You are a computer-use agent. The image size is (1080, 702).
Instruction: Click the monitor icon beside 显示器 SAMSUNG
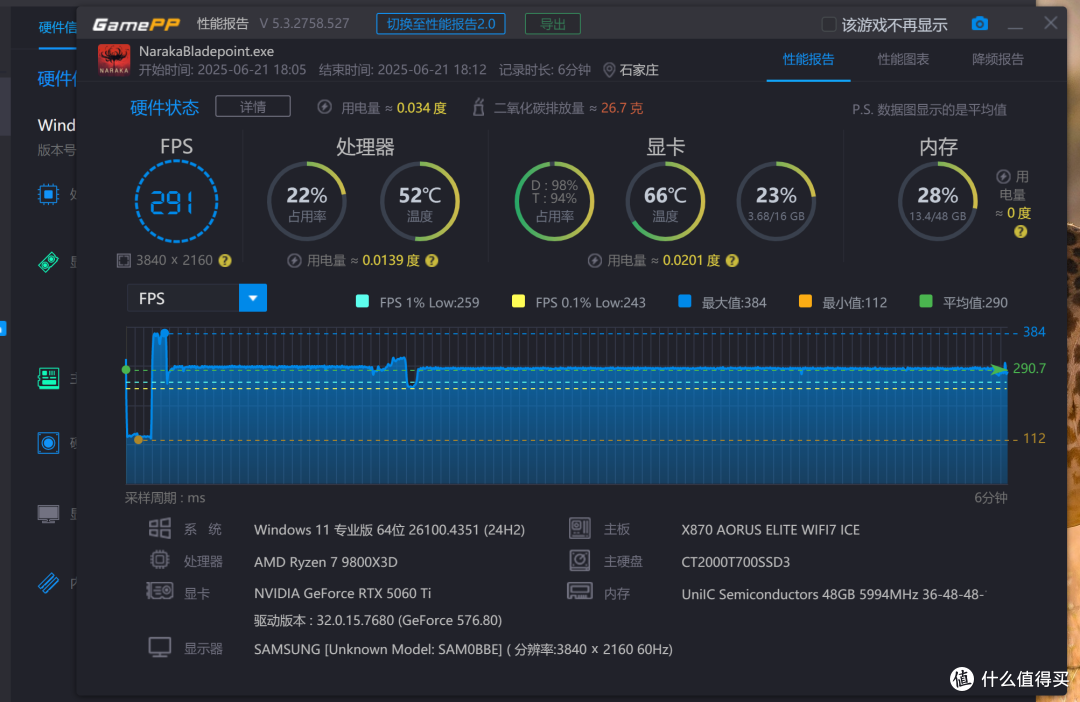(x=160, y=648)
